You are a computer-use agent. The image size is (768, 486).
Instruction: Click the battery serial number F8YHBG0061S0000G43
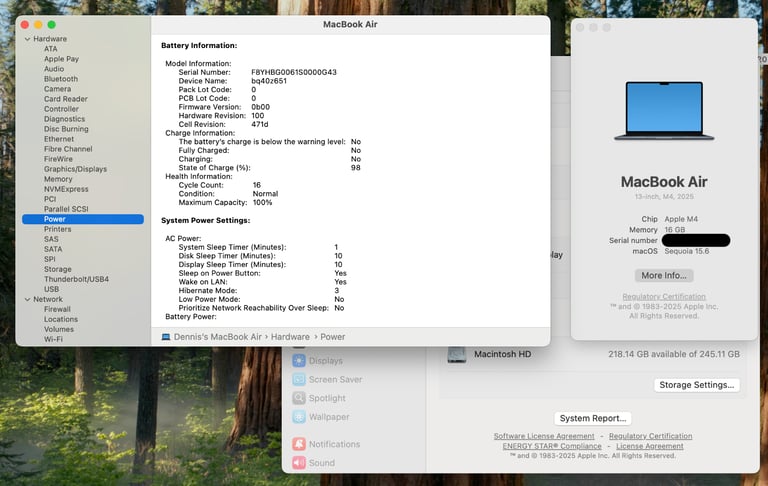point(294,72)
